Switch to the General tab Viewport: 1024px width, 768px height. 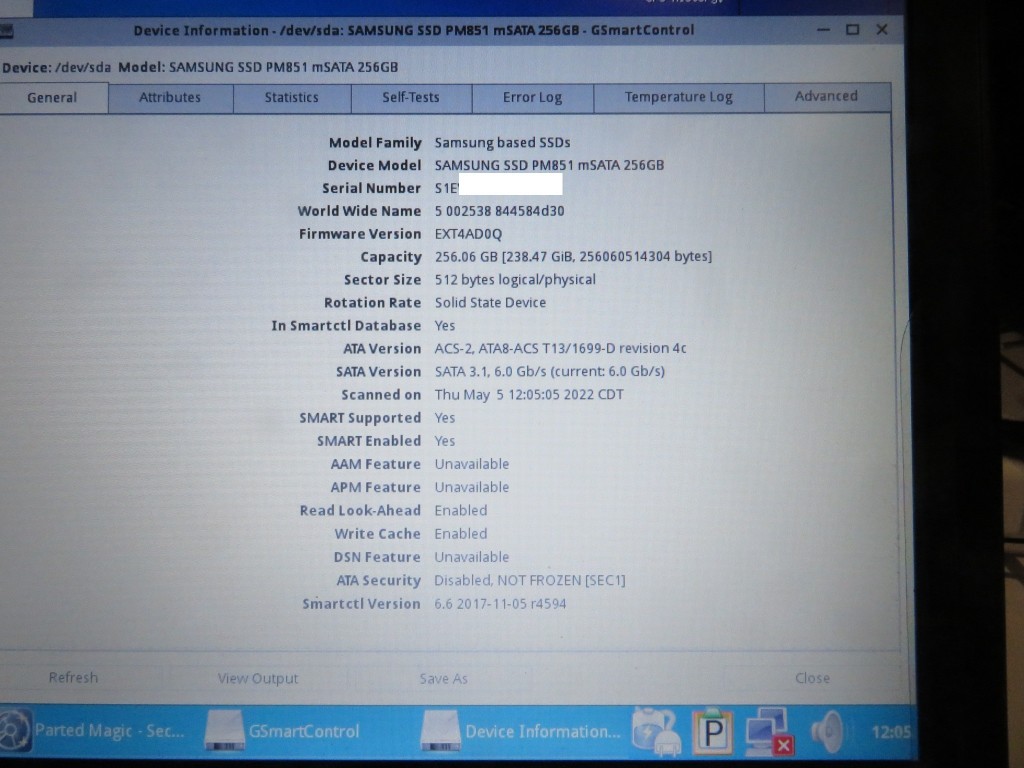click(52, 98)
